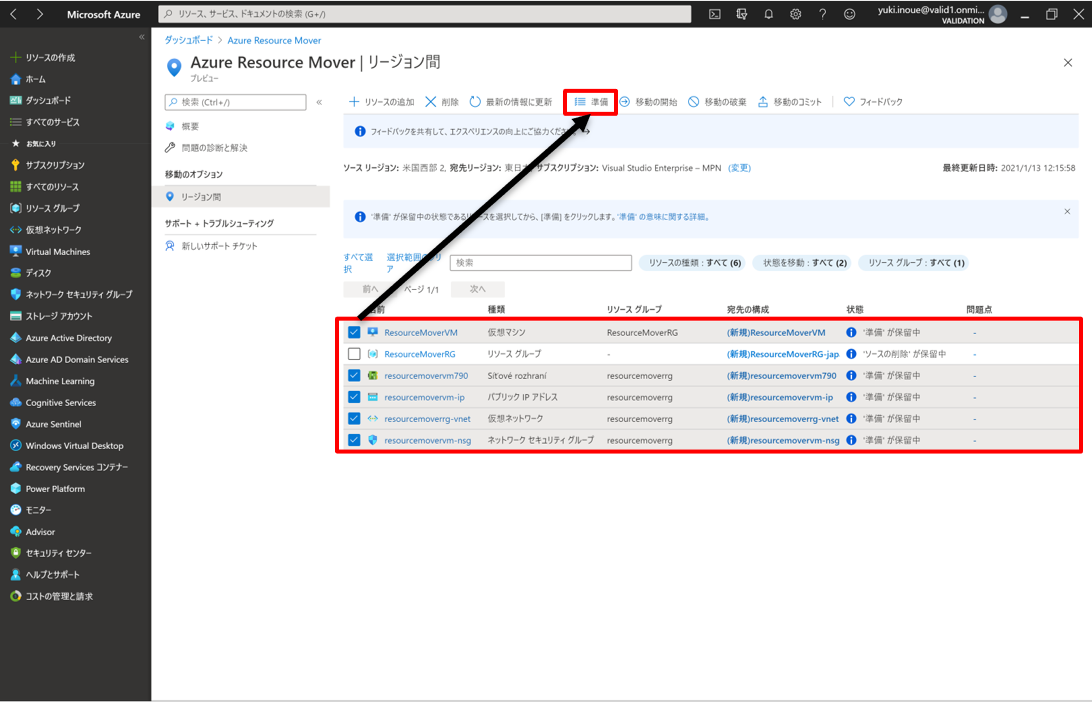The width and height of the screenshot is (1092, 702).
Task: Collapse the left portal sidebar
Action: click(x=141, y=37)
